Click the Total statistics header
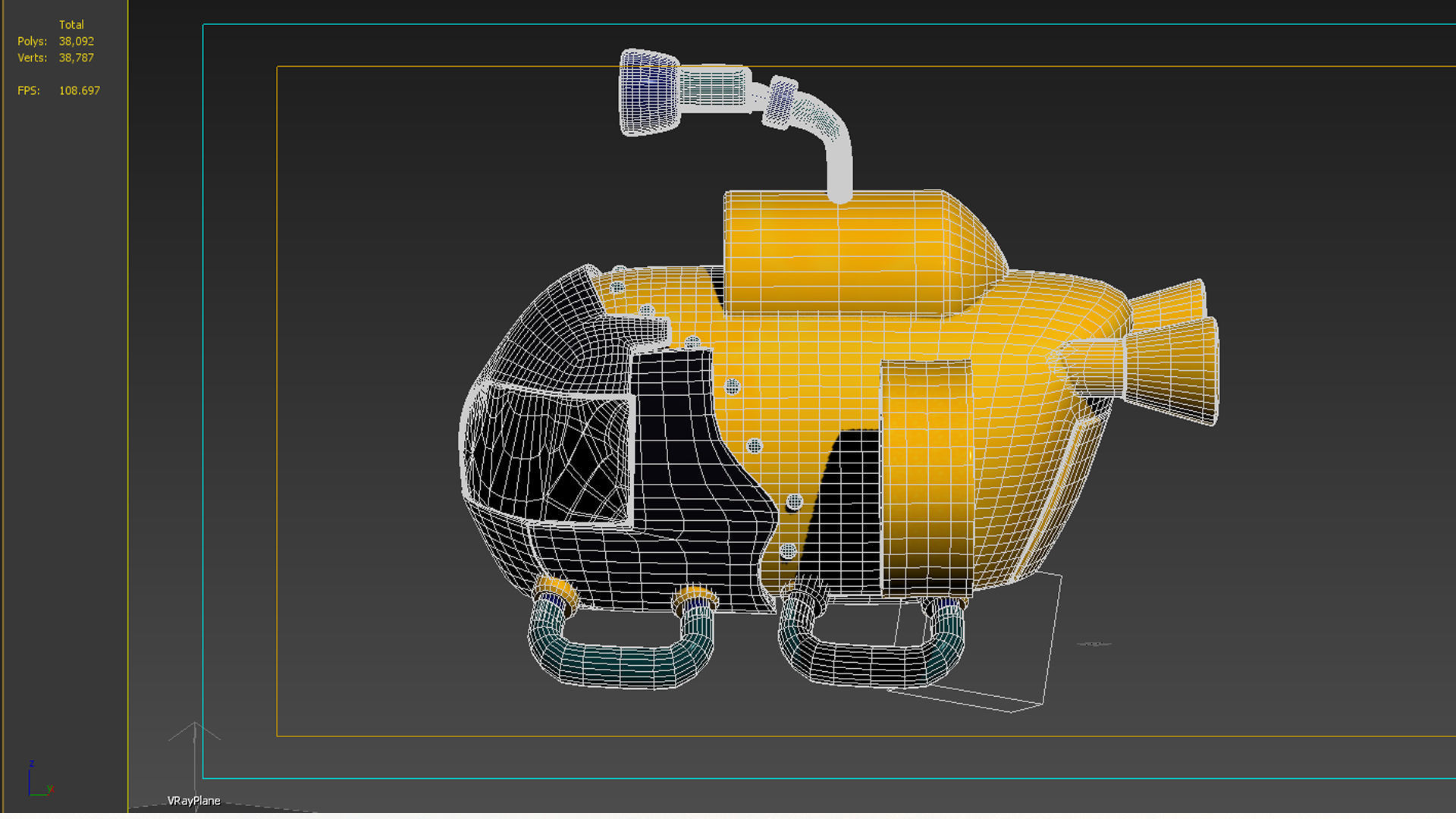This screenshot has width=1456, height=819. tap(71, 25)
